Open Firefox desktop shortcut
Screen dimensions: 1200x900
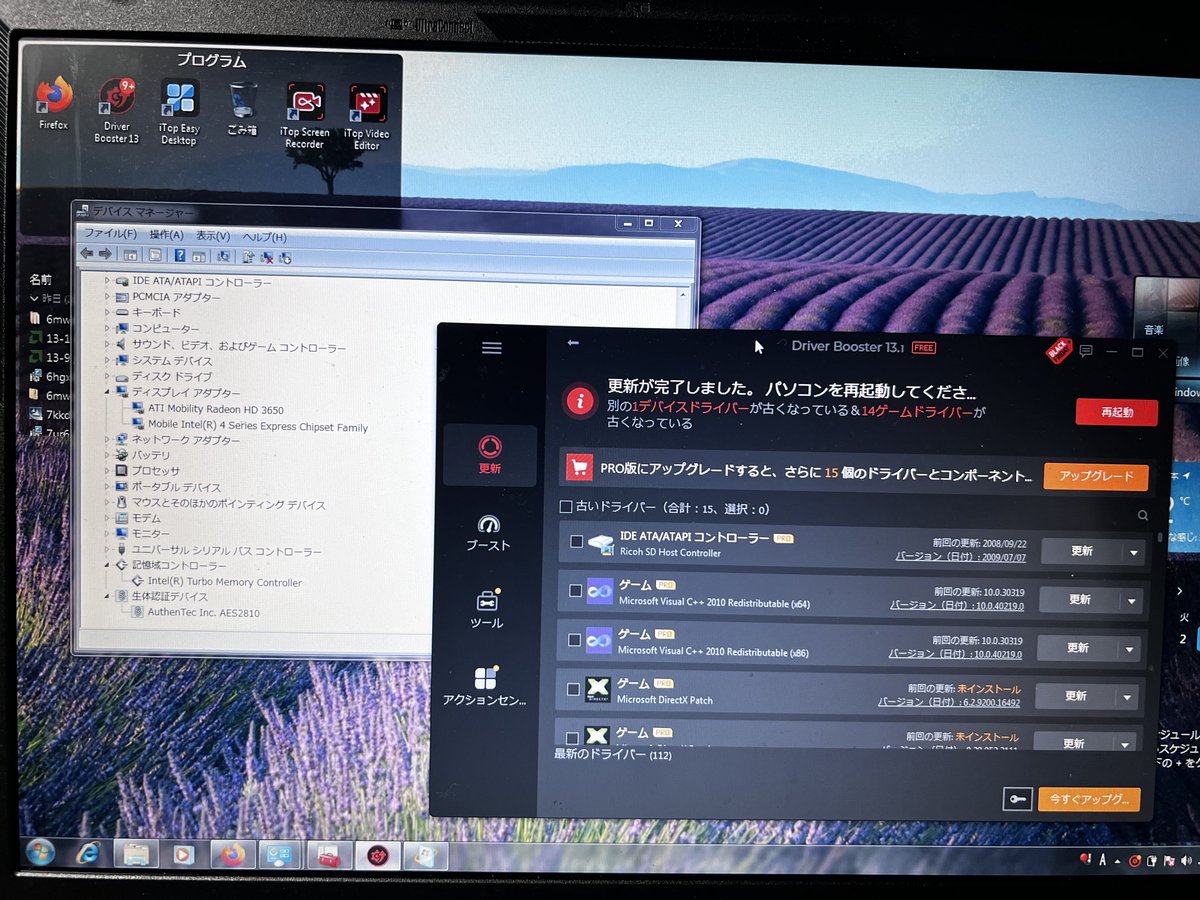tap(54, 103)
